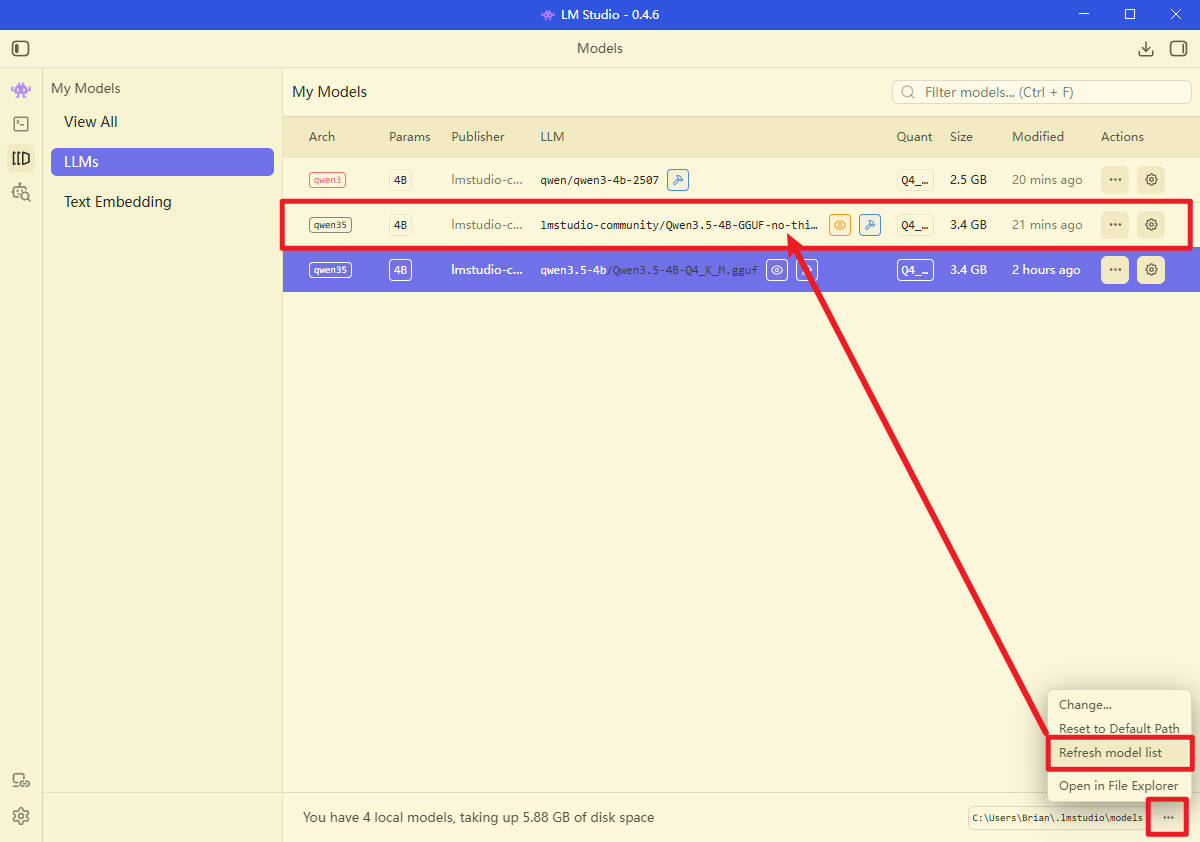The image size is (1200, 842).
Task: Choose Open in File Explorer option
Action: click(1118, 786)
